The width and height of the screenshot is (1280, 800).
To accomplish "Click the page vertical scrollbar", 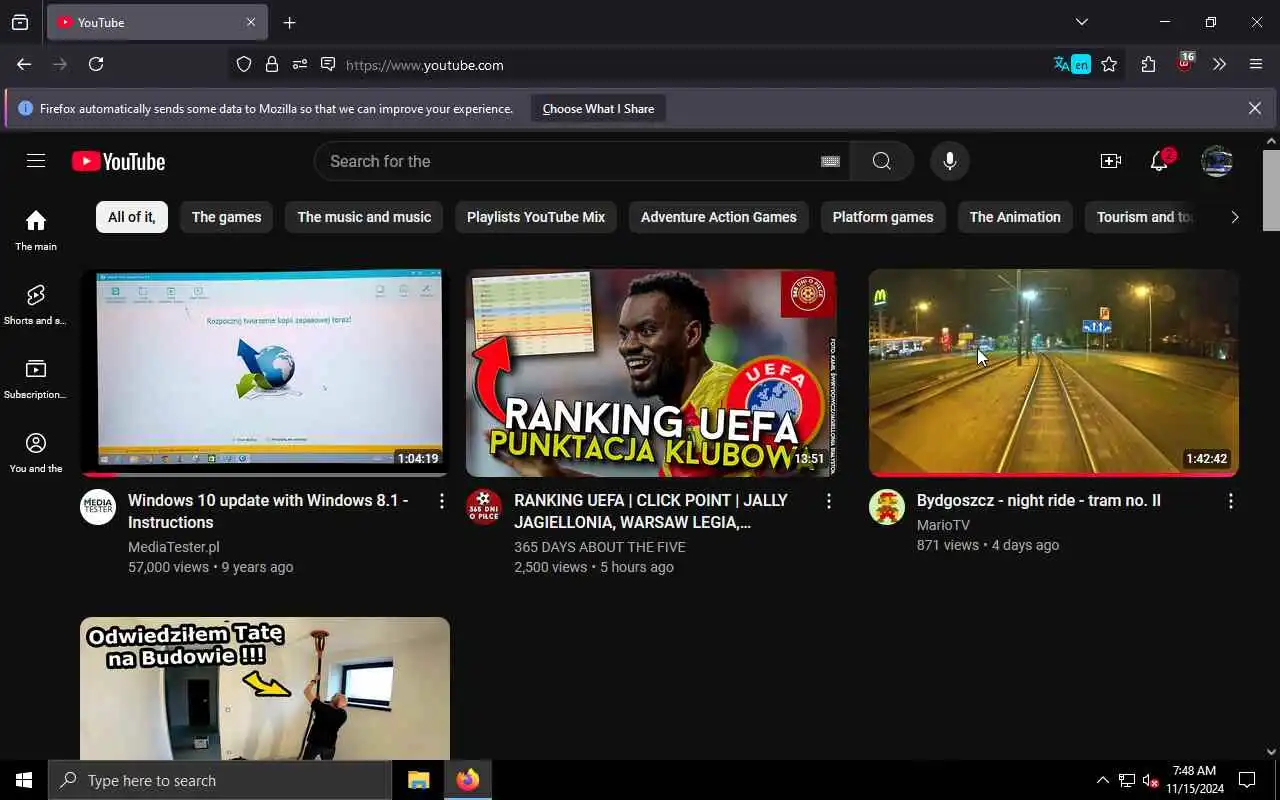I will point(1271,190).
